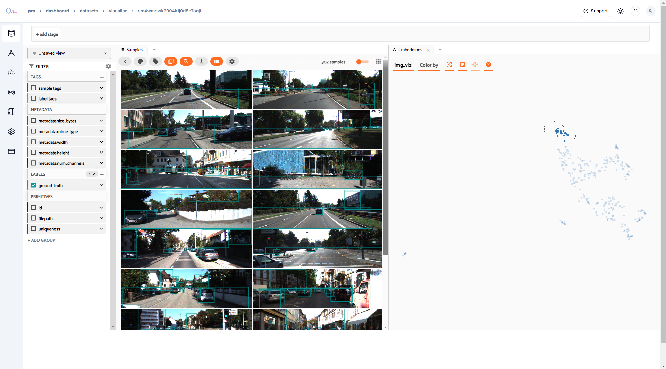
Task: Open thumbnail with curved white wall
Action: click(186, 209)
